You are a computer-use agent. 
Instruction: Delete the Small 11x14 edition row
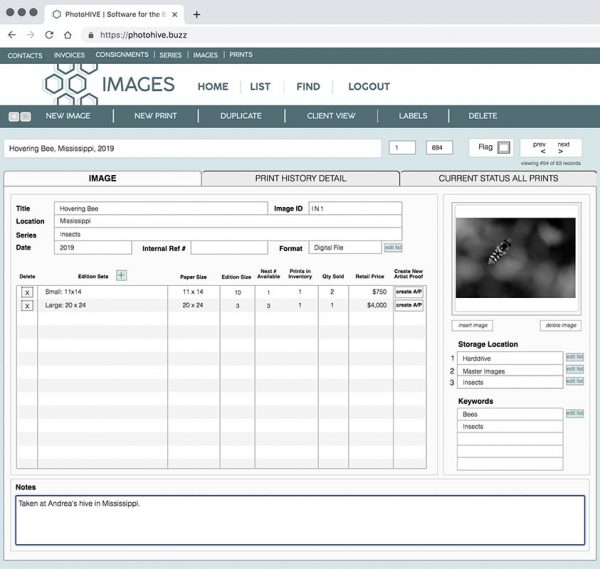coord(27,292)
